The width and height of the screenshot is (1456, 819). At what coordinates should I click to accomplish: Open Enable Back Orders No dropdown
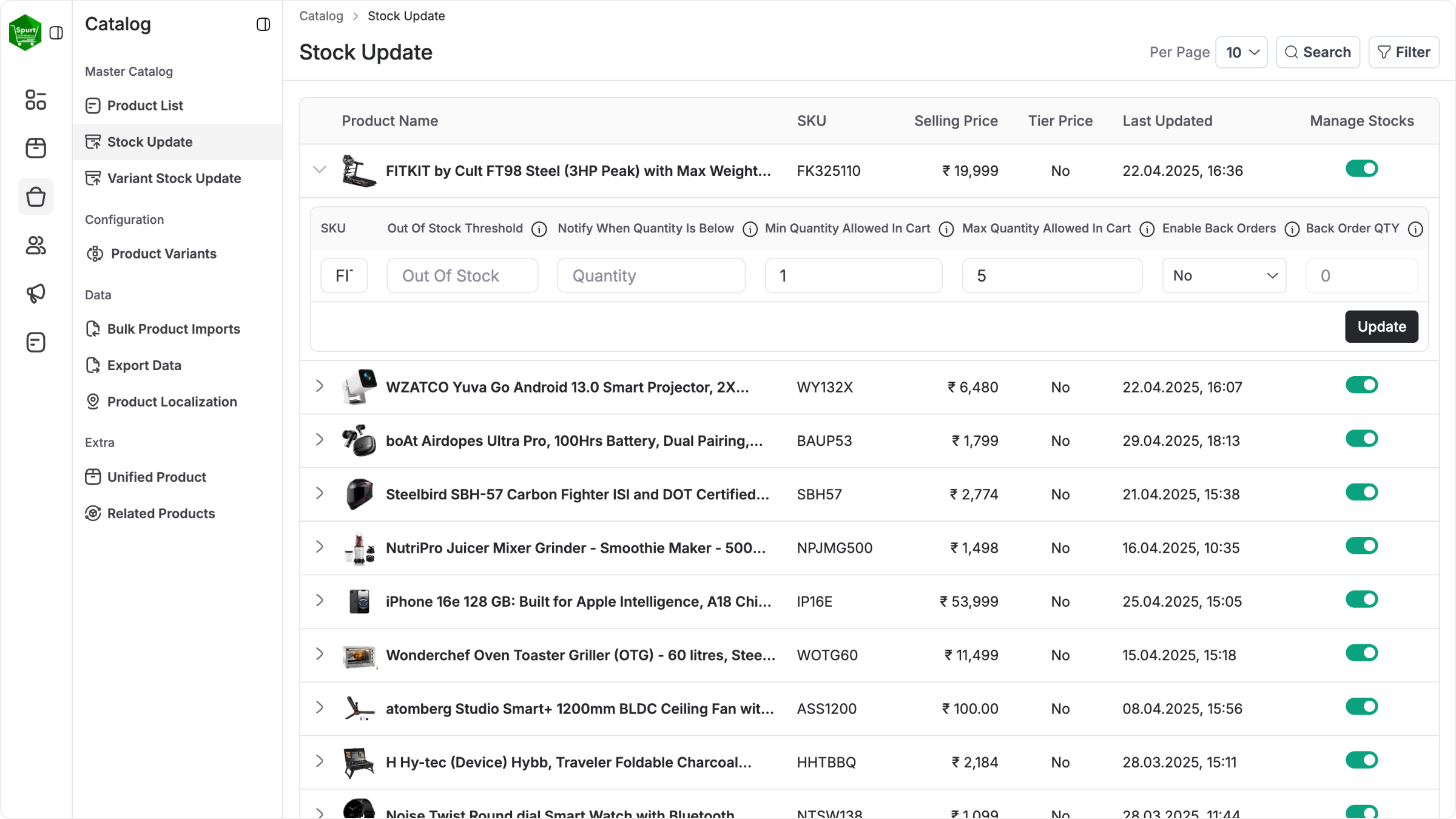tap(1224, 276)
